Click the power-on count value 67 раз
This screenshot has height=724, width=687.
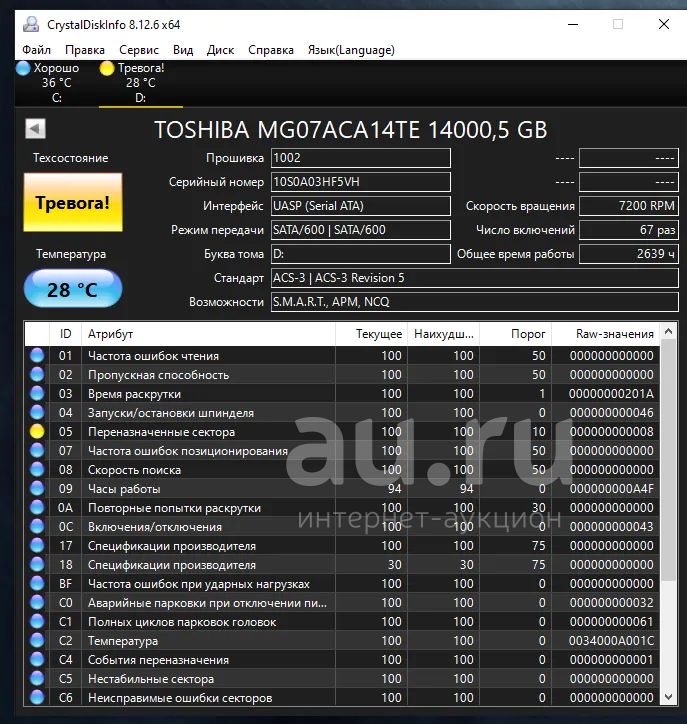click(629, 230)
